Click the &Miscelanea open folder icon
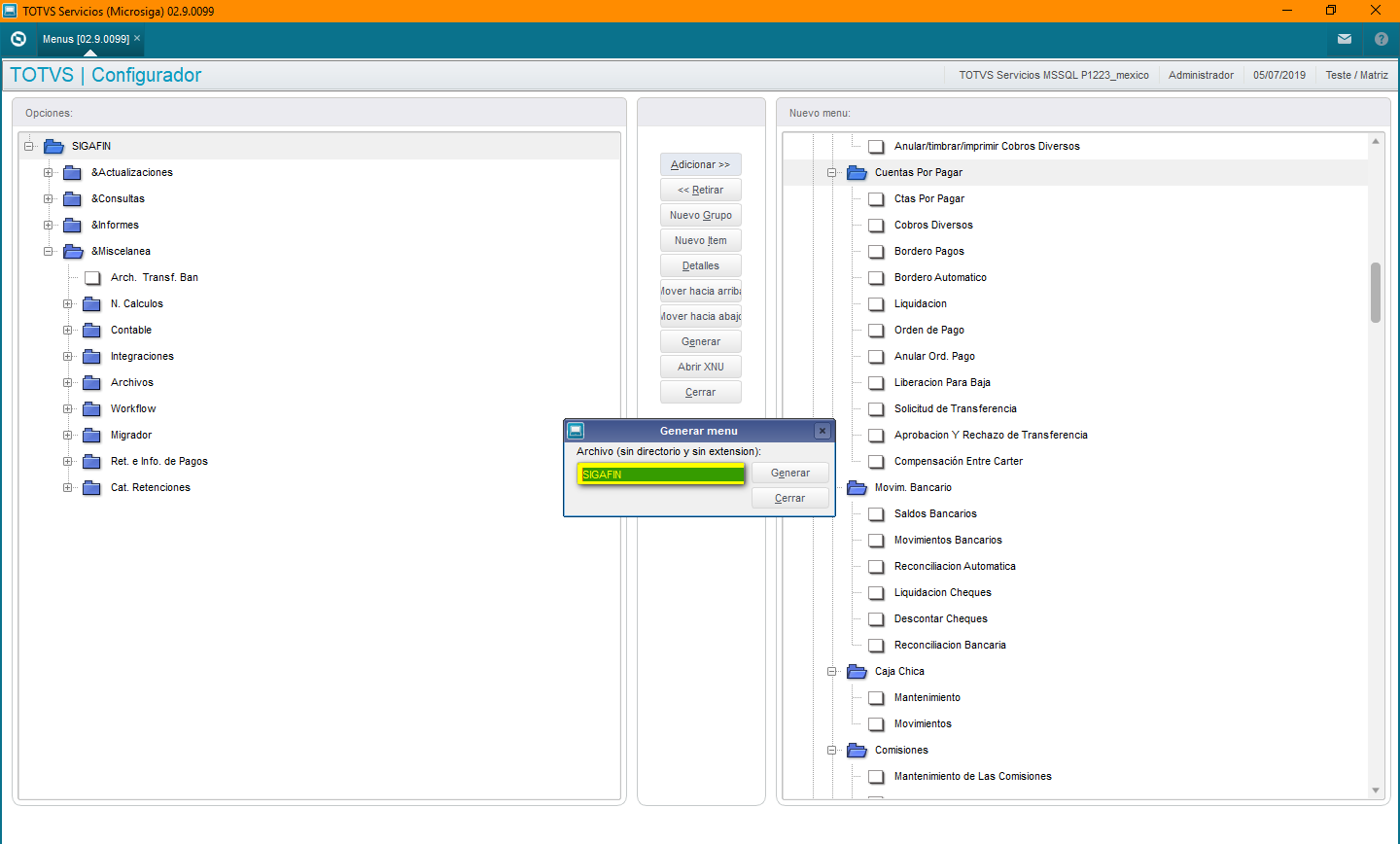This screenshot has width=1400, height=844. coord(73,251)
